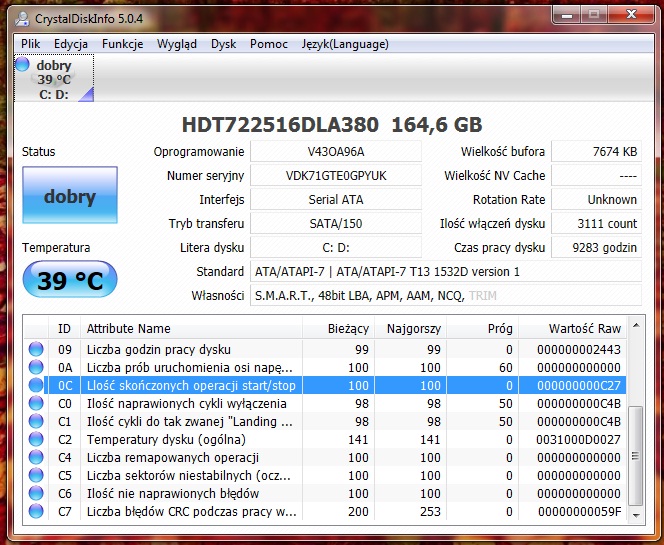The width and height of the screenshot is (664, 545).
Task: Select row Ilość nie naprawionych błędów
Action: click(325, 493)
